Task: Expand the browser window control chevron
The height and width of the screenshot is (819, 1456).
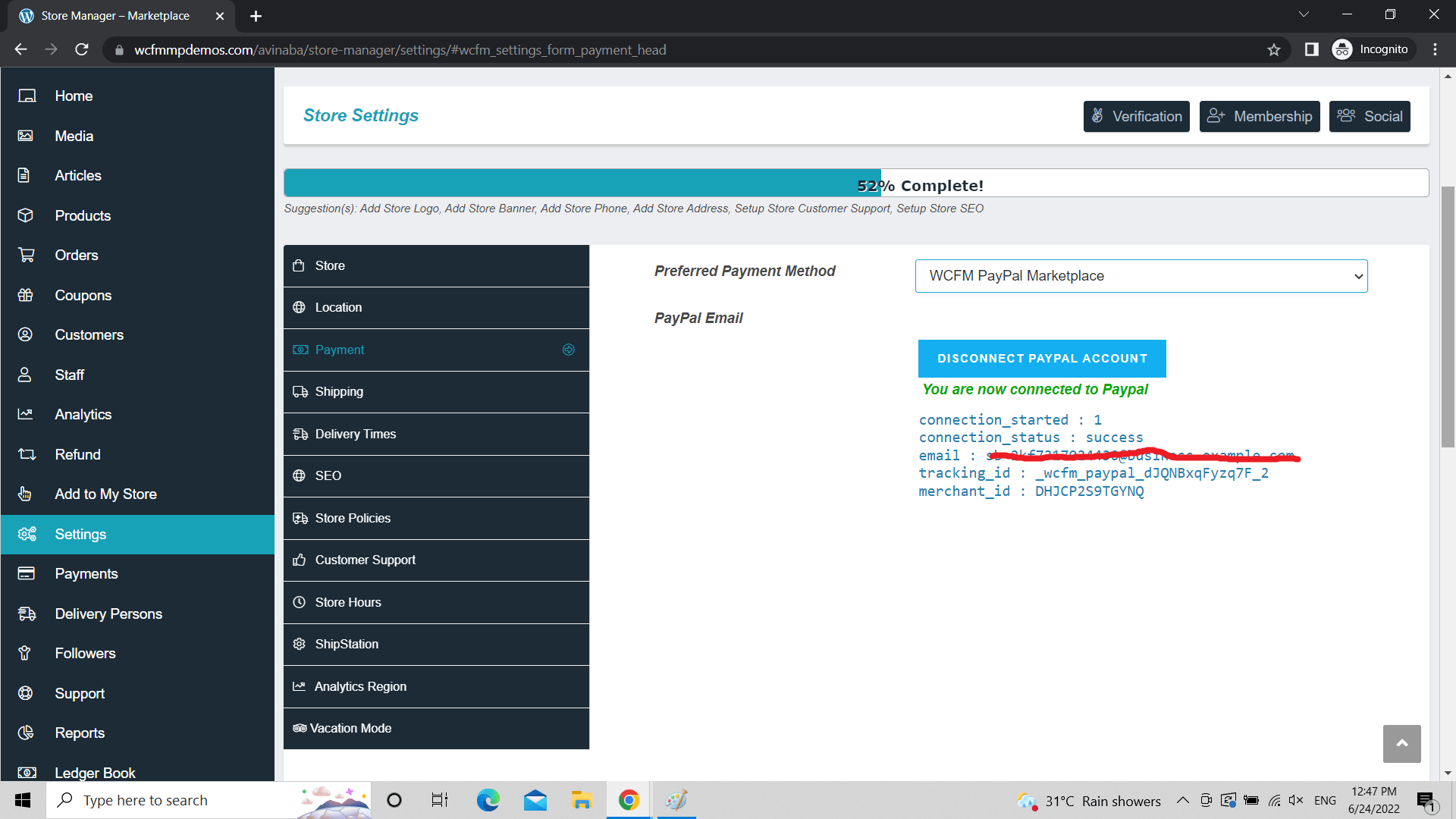Action: point(1304,14)
